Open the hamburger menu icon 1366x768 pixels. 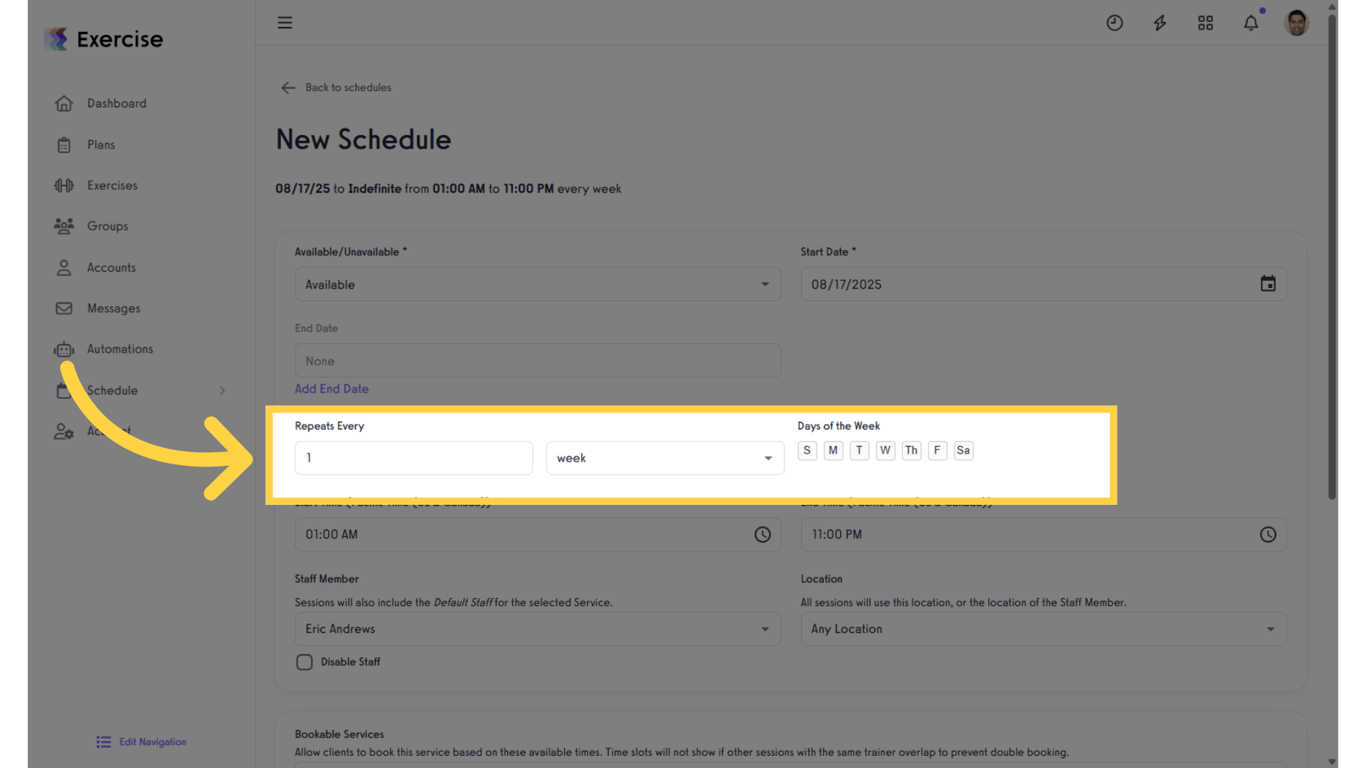(285, 22)
